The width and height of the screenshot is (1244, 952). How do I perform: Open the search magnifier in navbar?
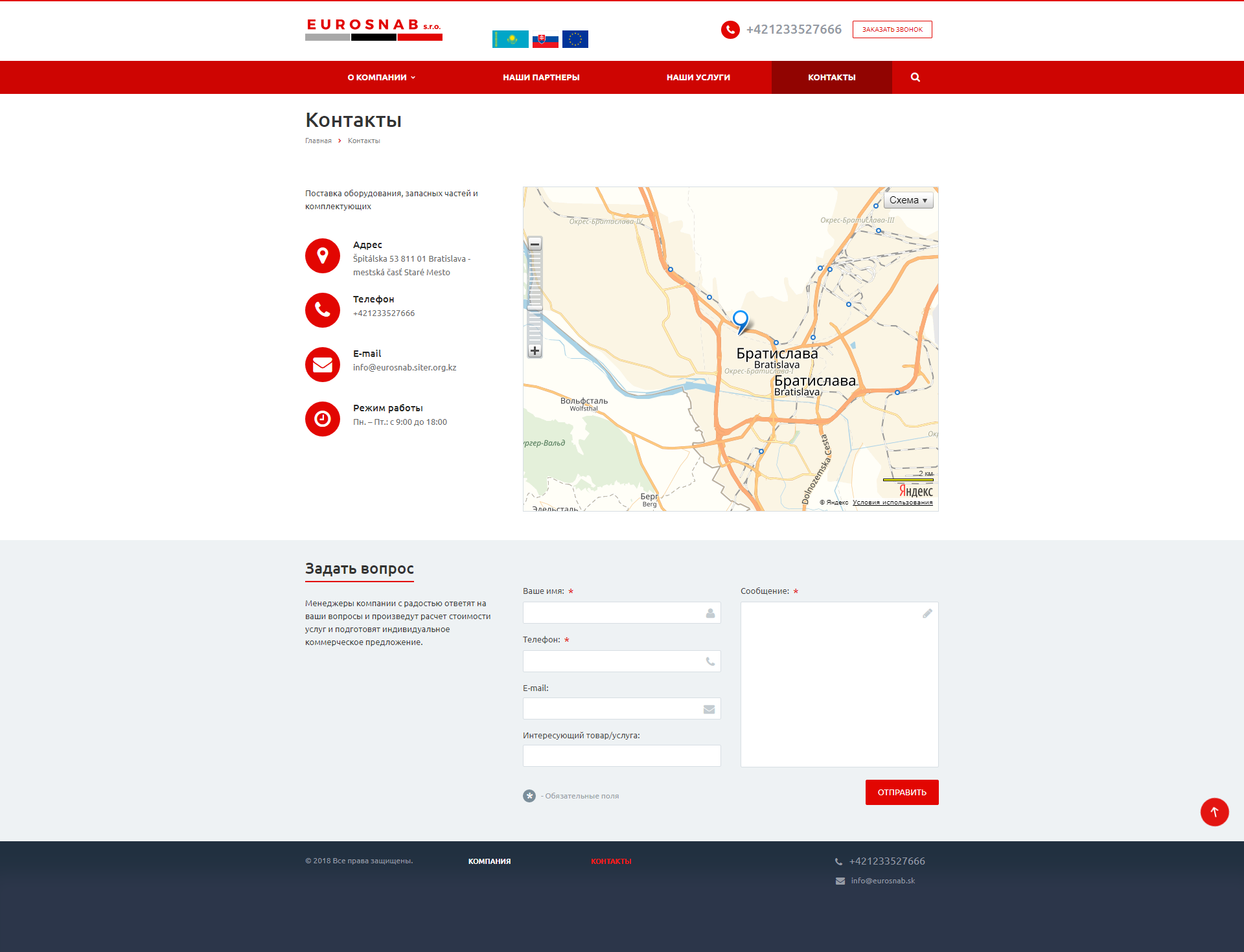point(915,77)
